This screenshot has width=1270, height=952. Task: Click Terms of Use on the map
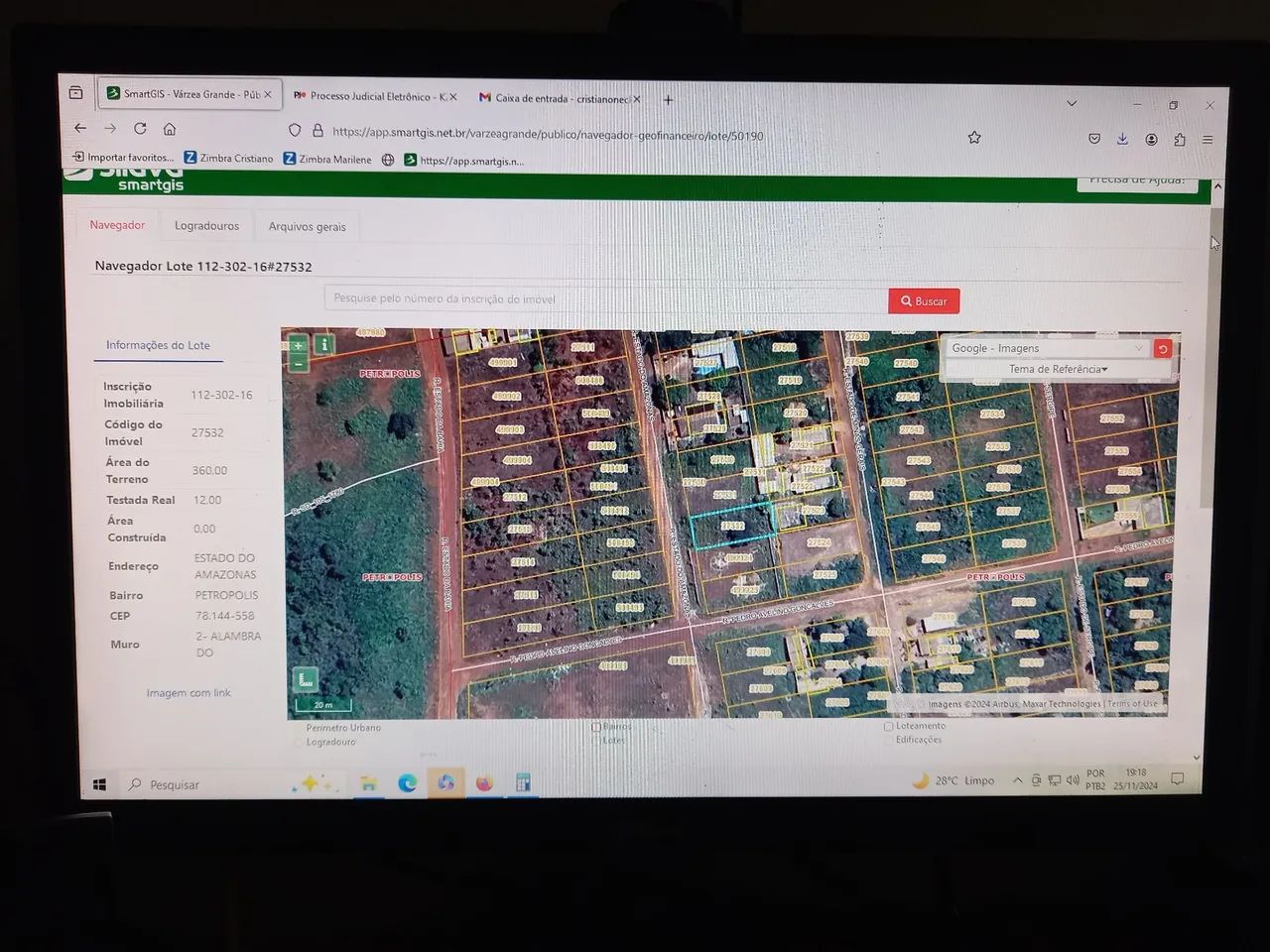(x=1133, y=704)
